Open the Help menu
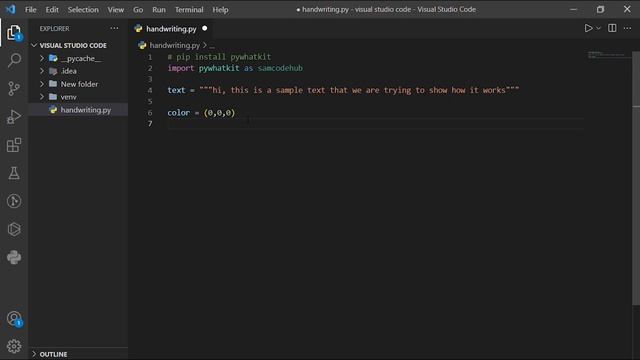The height and width of the screenshot is (360, 640). [220, 9]
